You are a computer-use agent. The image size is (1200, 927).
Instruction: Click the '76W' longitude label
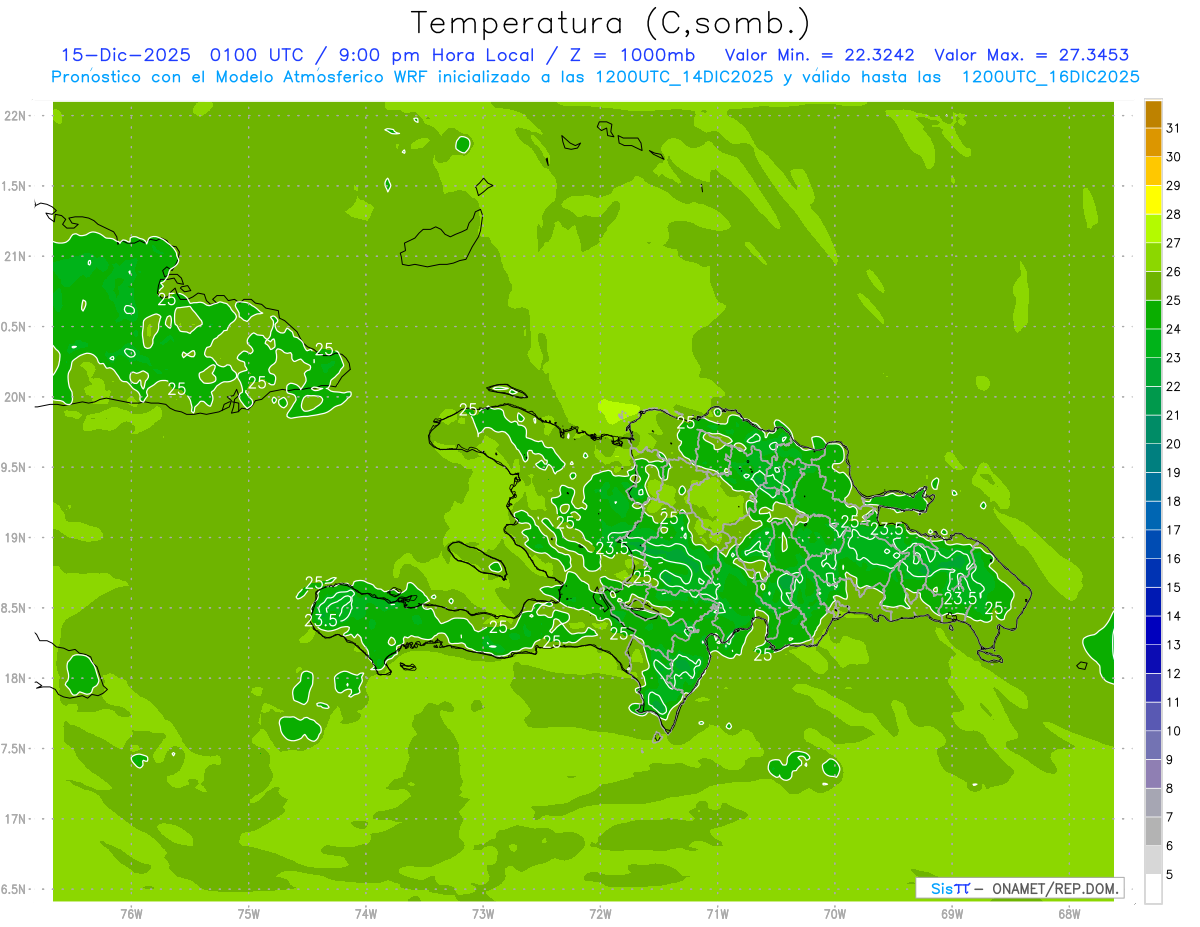(x=131, y=914)
